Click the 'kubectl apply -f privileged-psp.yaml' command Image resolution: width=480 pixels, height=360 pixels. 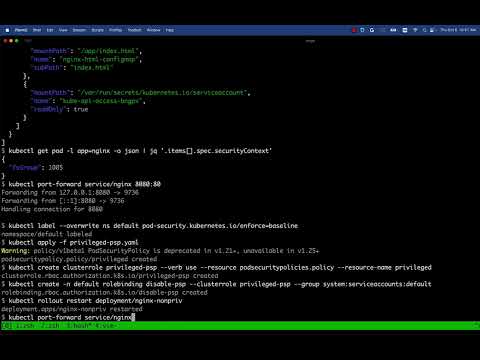coord(73,242)
